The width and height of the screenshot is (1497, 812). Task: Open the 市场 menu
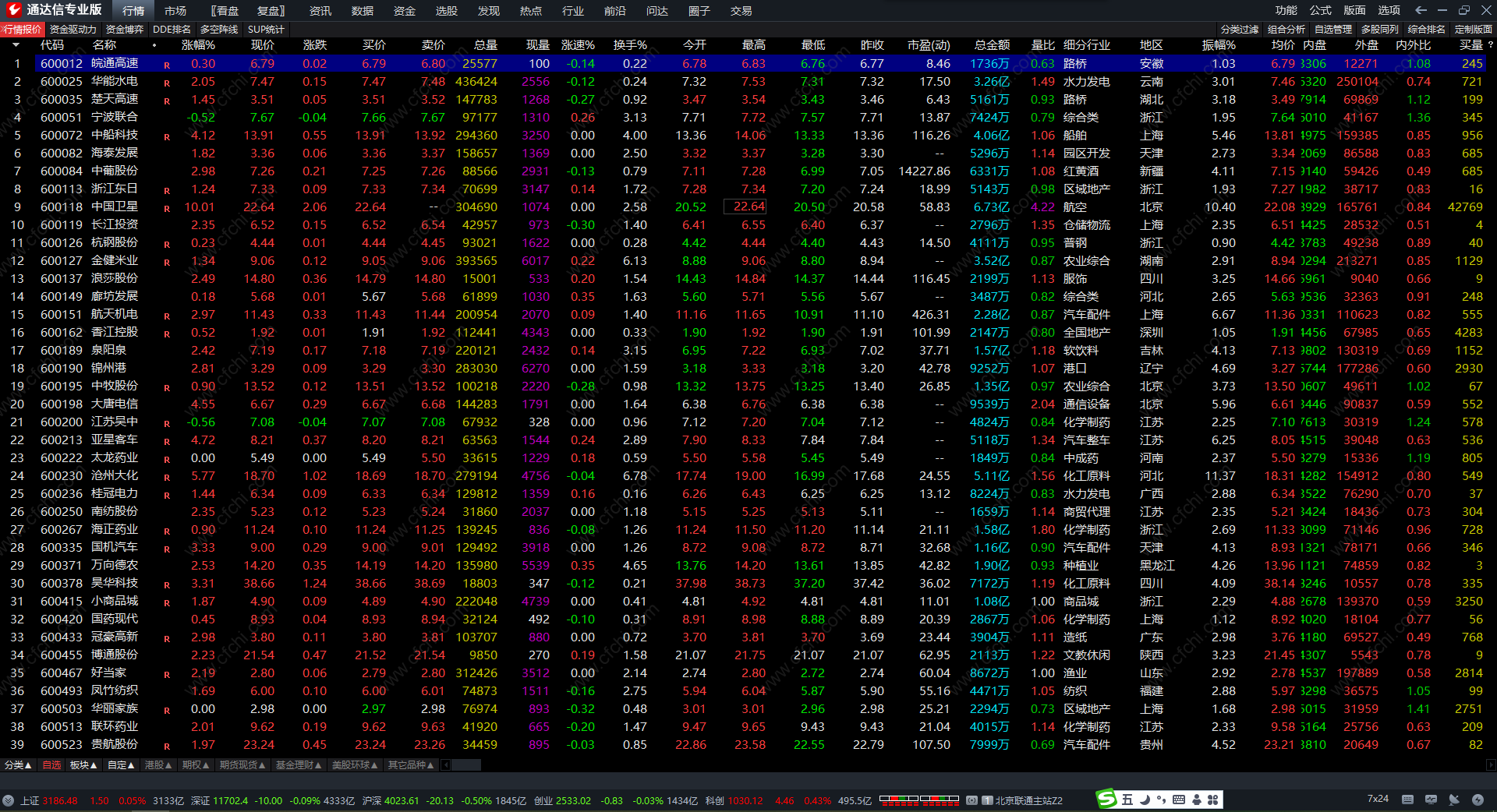pyautogui.click(x=175, y=11)
